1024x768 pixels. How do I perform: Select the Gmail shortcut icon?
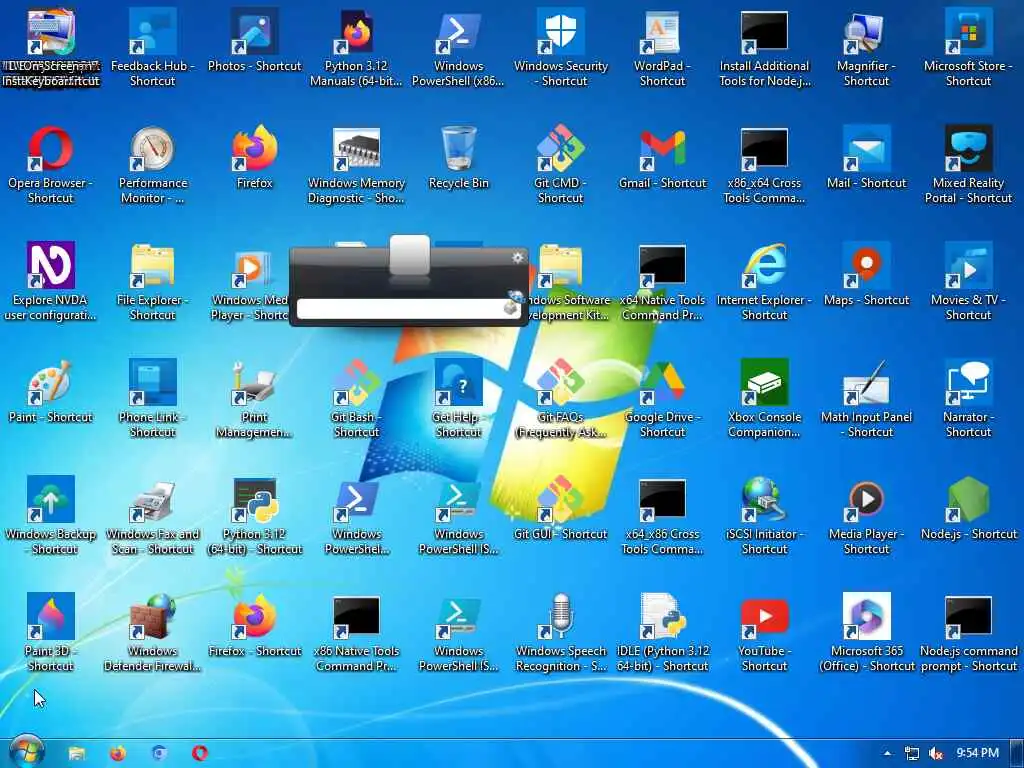(x=662, y=158)
